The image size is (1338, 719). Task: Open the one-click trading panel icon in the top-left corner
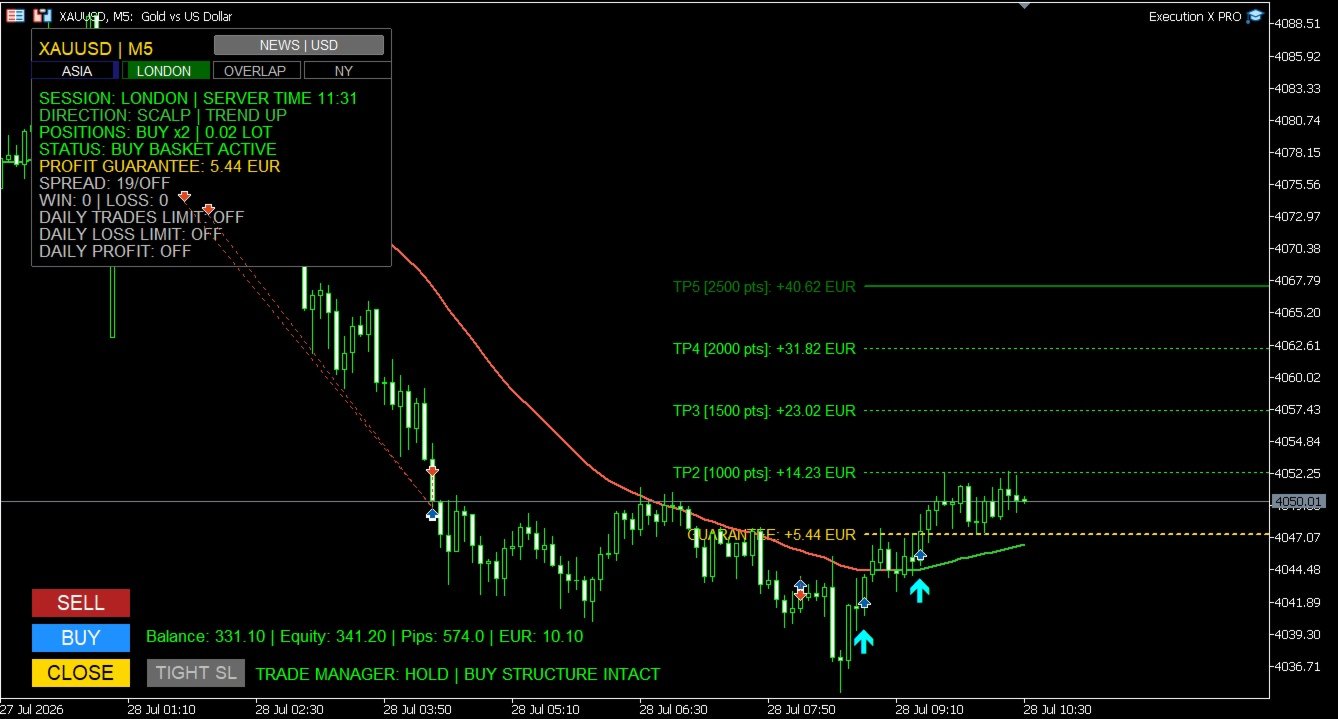[x=16, y=16]
